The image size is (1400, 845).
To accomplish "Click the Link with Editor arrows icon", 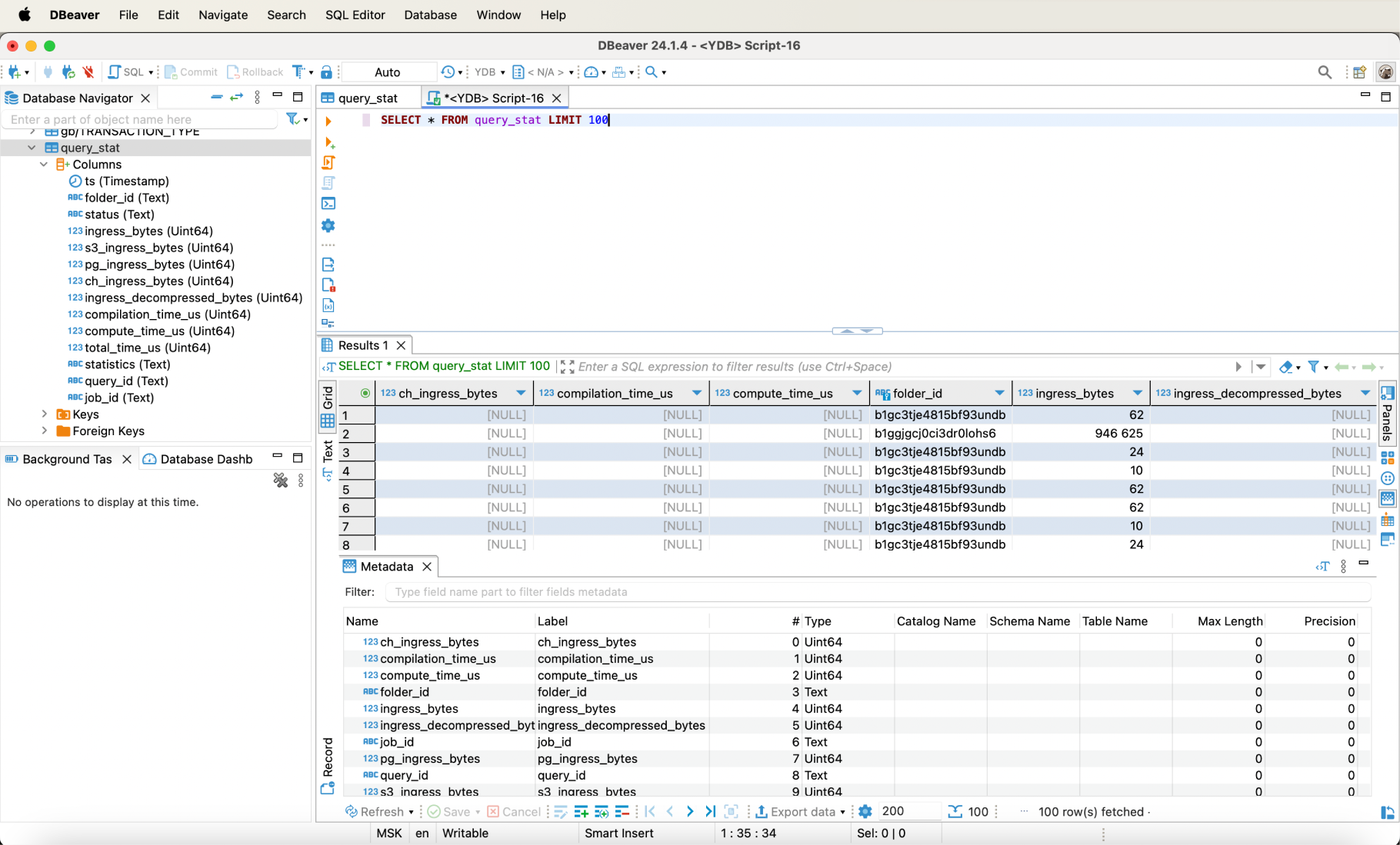I will [x=236, y=98].
